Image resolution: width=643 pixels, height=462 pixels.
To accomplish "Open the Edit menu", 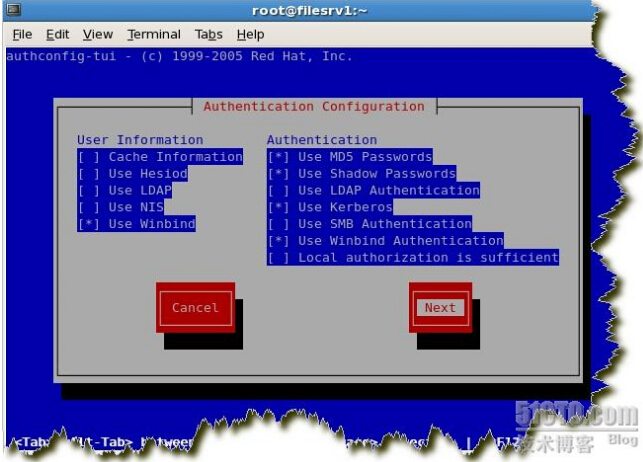I will (x=57, y=34).
